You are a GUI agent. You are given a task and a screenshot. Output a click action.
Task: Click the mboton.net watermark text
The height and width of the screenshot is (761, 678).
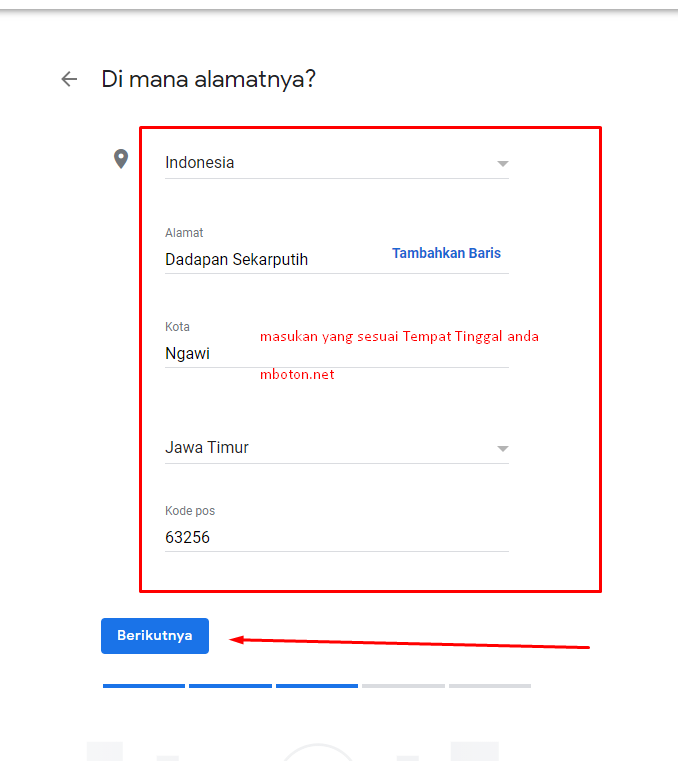click(297, 375)
